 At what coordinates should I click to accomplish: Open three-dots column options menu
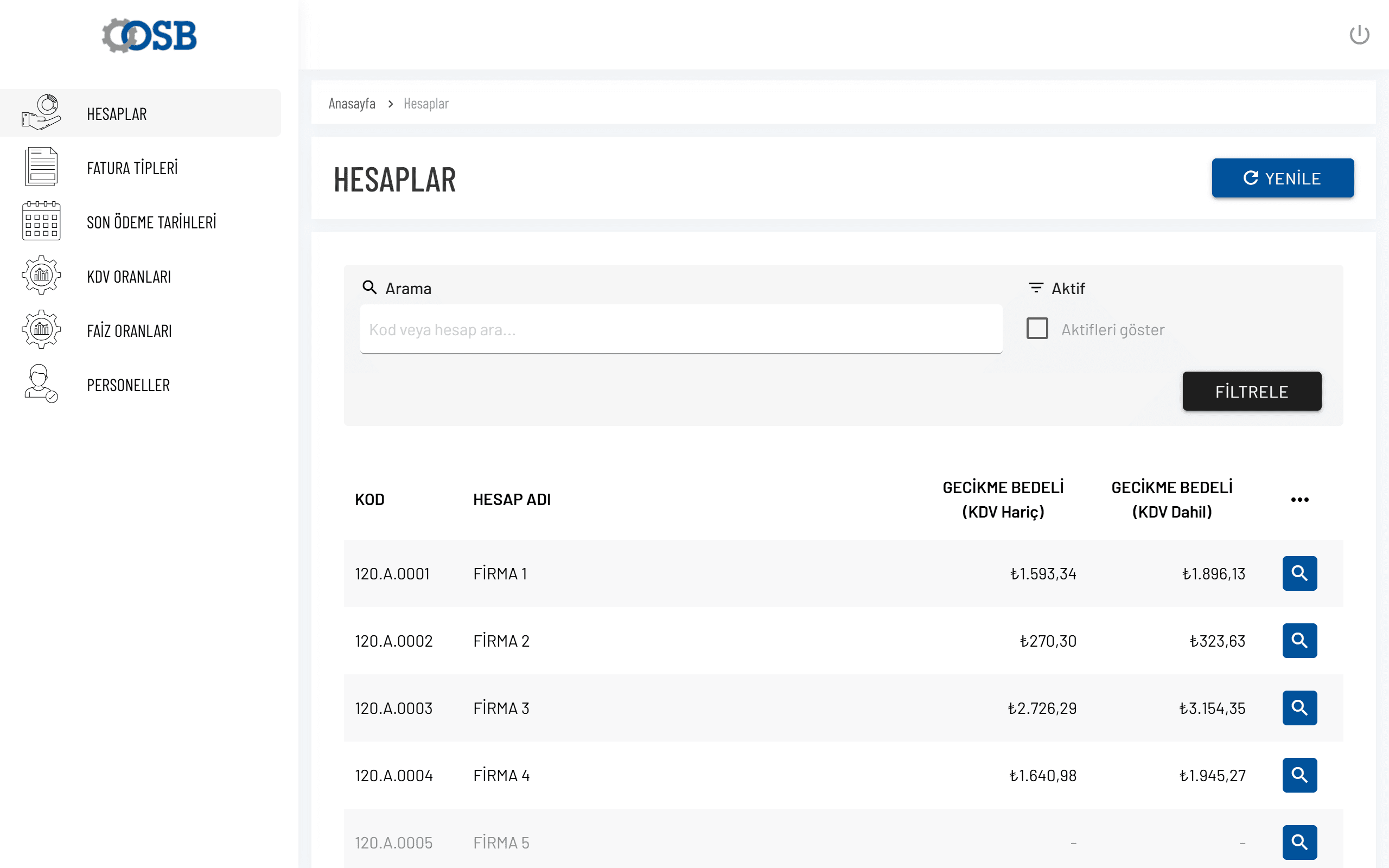[1299, 500]
